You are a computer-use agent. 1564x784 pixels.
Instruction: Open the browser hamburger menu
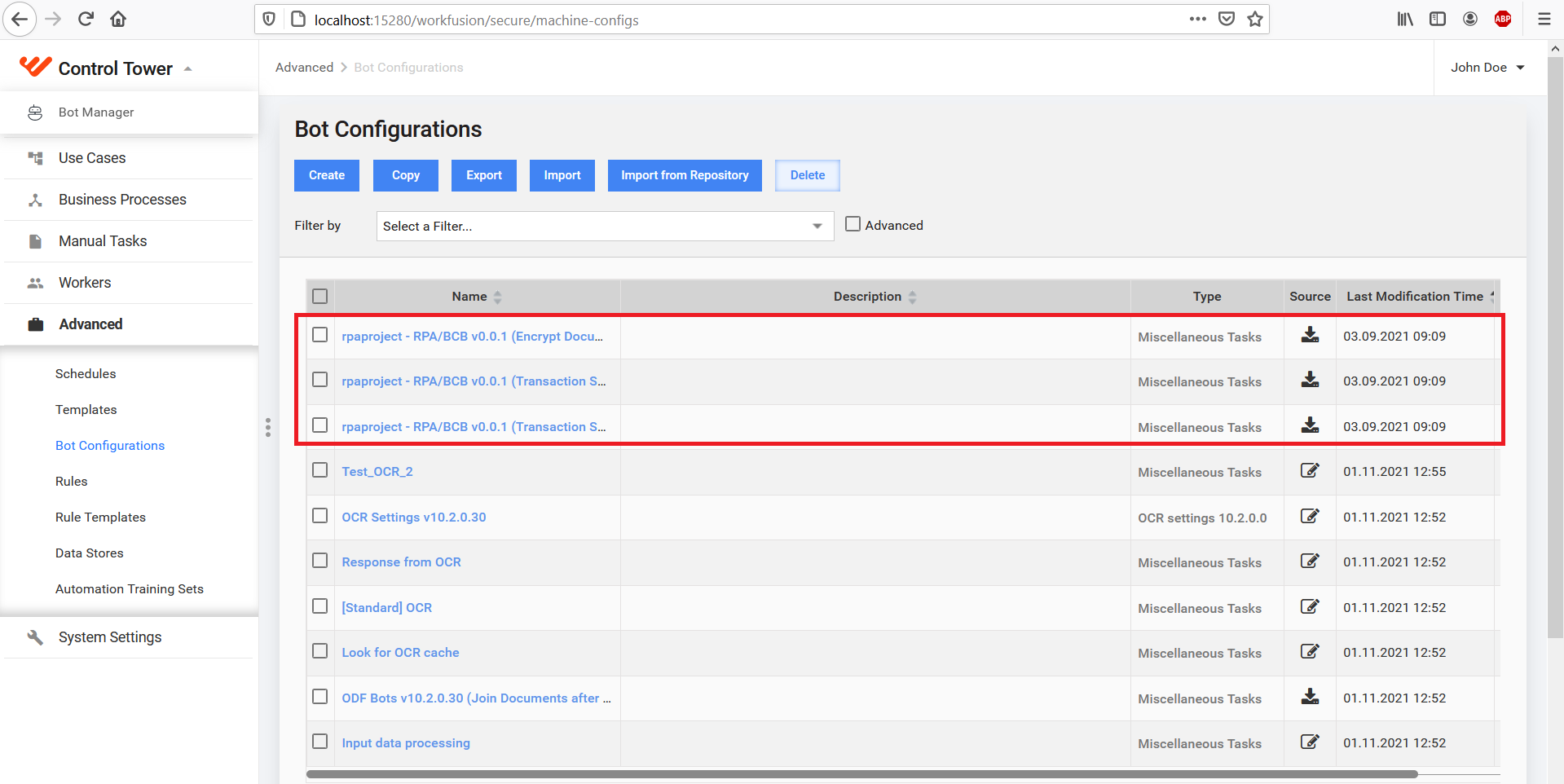1544,20
